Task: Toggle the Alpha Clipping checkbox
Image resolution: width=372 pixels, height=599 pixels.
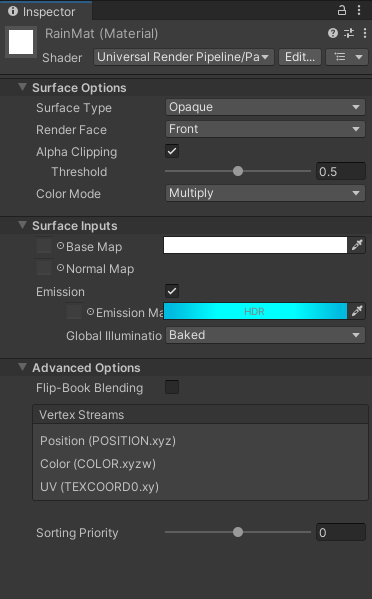Action: point(172,151)
